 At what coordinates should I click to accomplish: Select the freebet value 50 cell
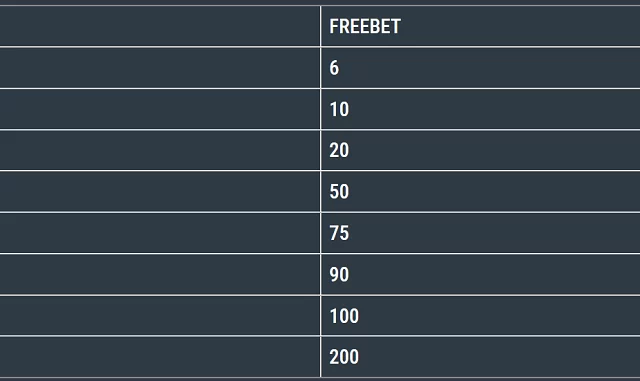(x=480, y=192)
